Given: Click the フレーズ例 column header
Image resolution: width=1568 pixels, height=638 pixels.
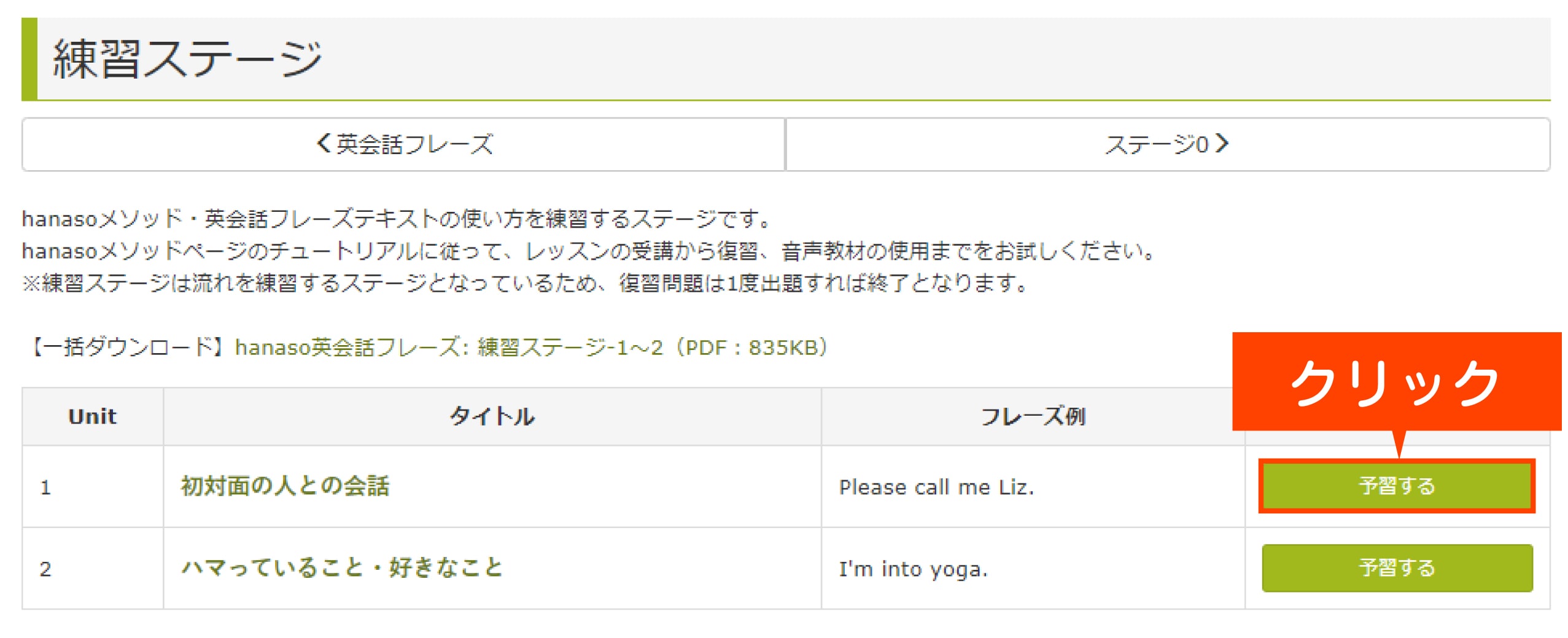Looking at the screenshot, I should click(1033, 416).
